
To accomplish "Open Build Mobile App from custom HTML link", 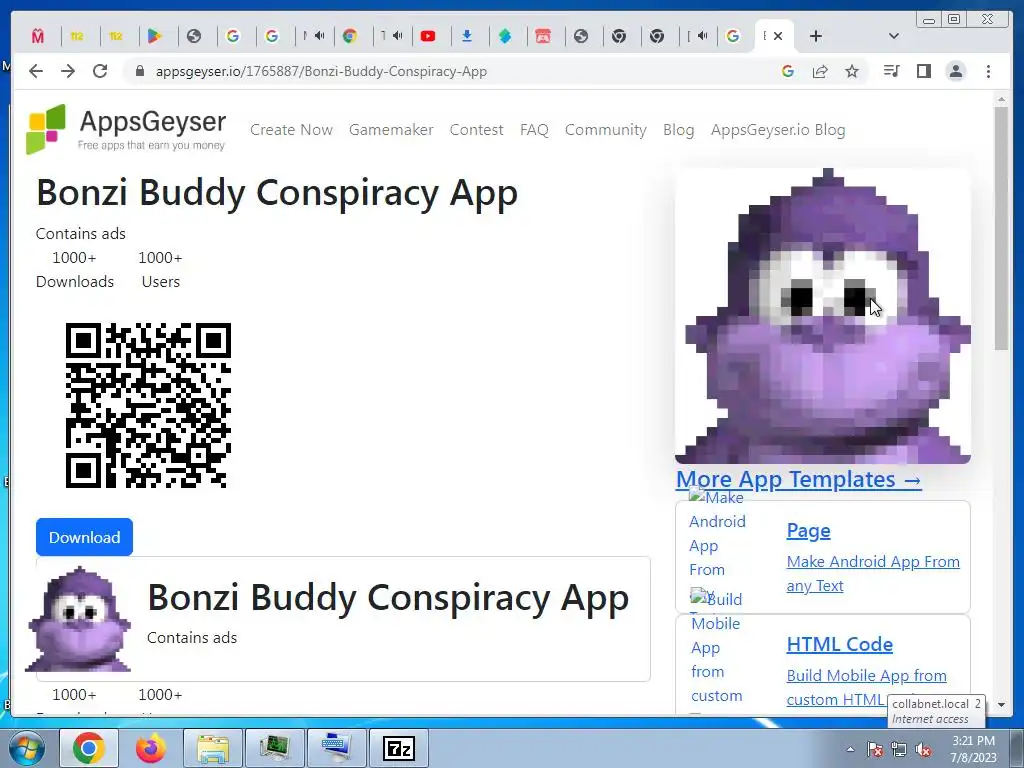I will pyautogui.click(x=867, y=687).
